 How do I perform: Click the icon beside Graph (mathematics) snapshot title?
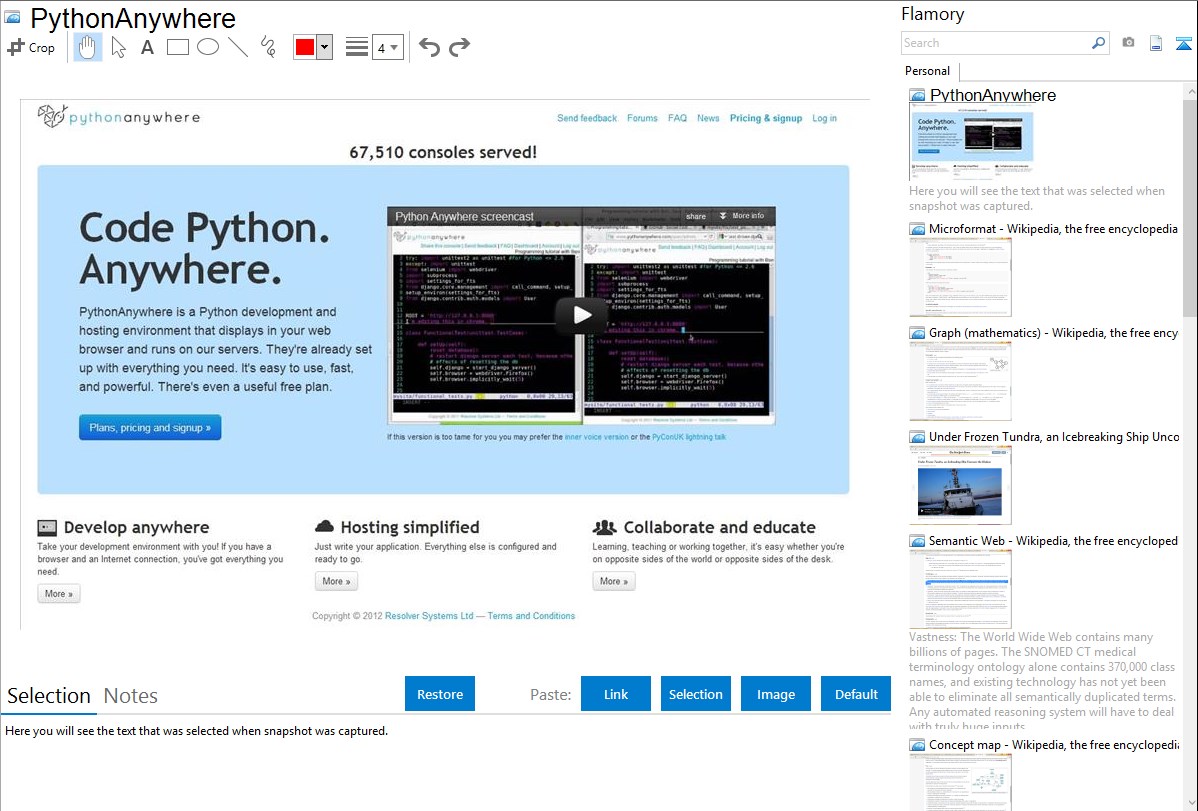click(917, 333)
